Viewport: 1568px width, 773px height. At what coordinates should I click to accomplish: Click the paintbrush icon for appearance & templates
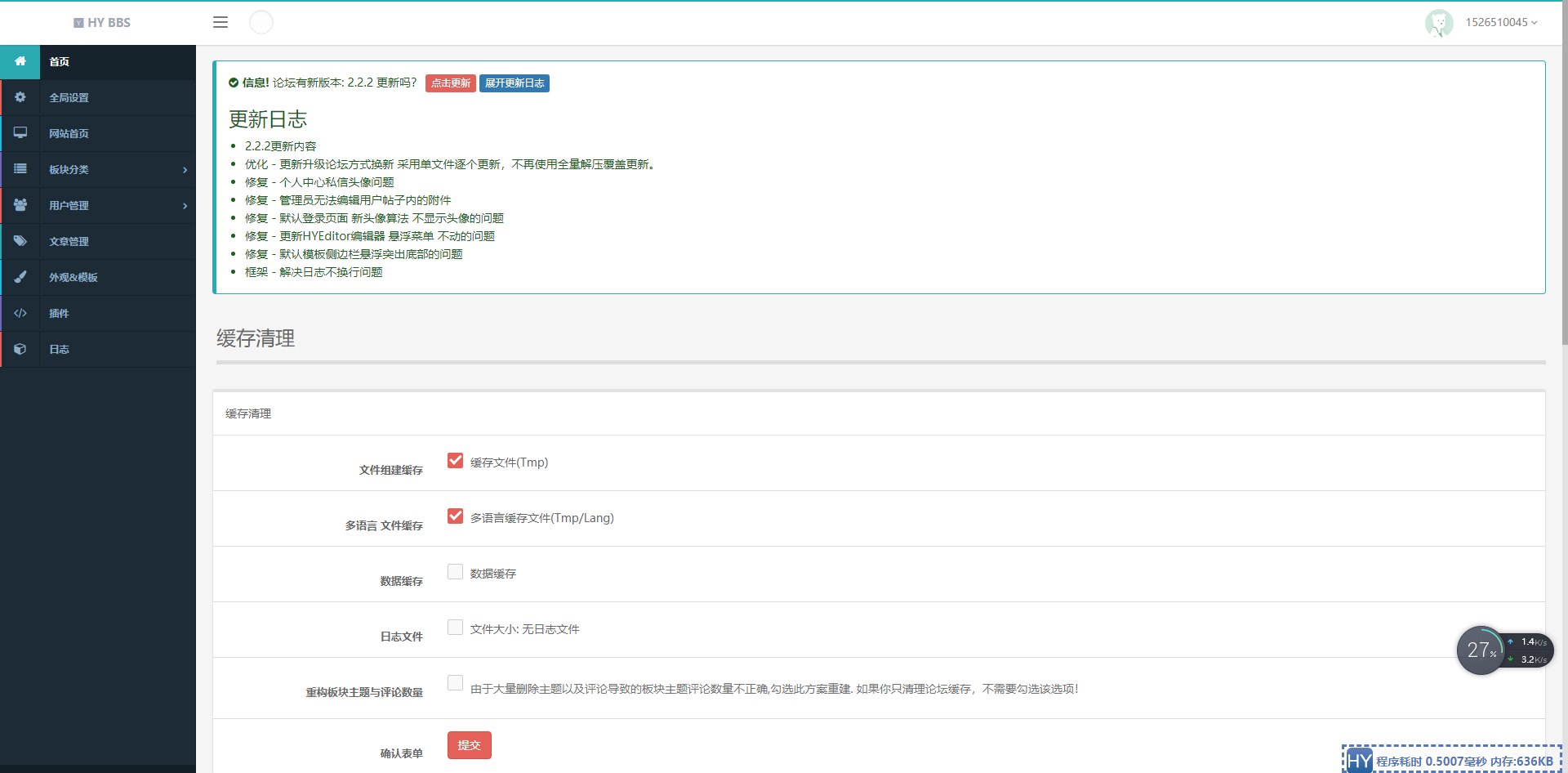pyautogui.click(x=20, y=277)
